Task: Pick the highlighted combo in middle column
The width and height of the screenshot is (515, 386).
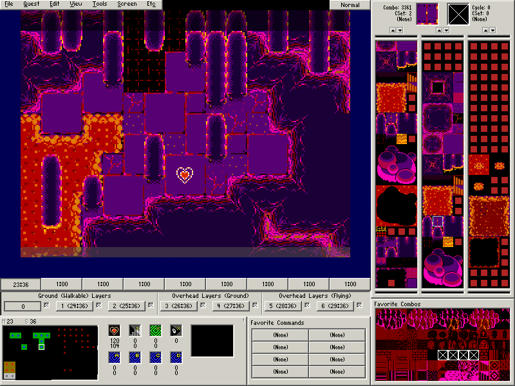Action: [437, 221]
